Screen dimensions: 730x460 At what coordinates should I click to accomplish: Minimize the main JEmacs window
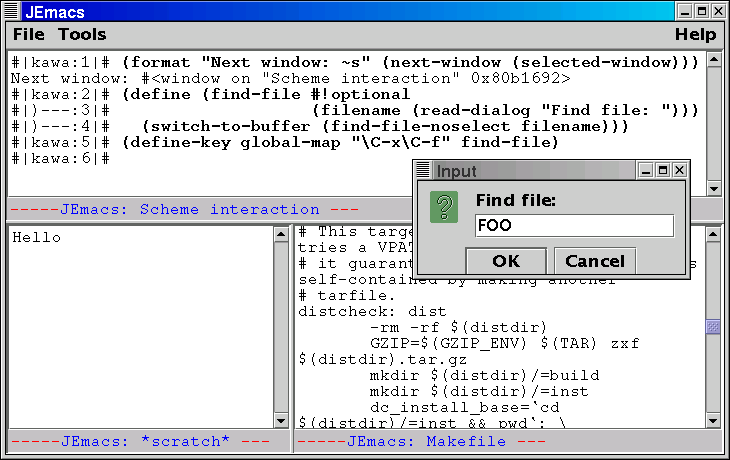(x=685, y=11)
